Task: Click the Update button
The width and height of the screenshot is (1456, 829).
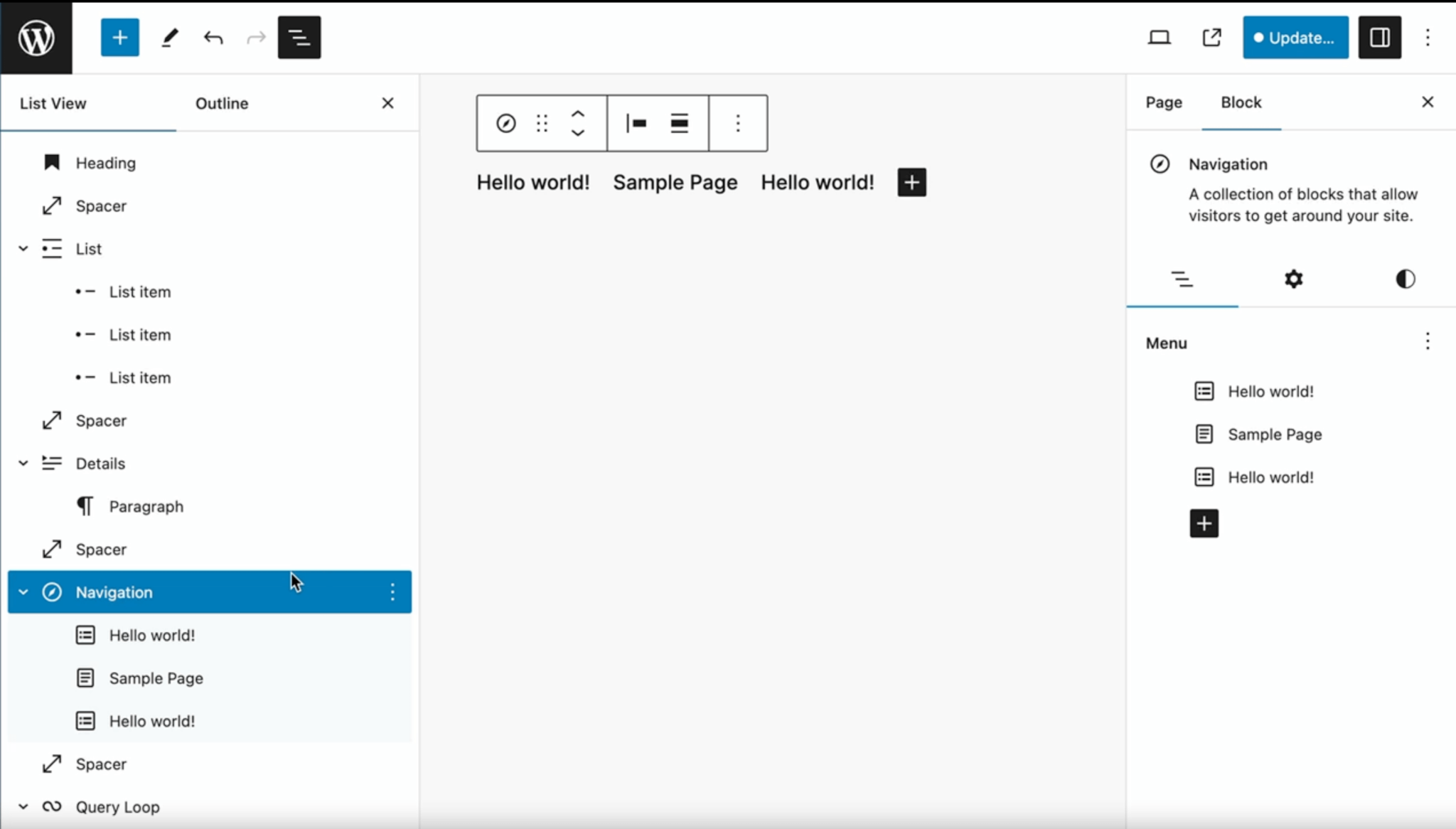Action: point(1294,37)
